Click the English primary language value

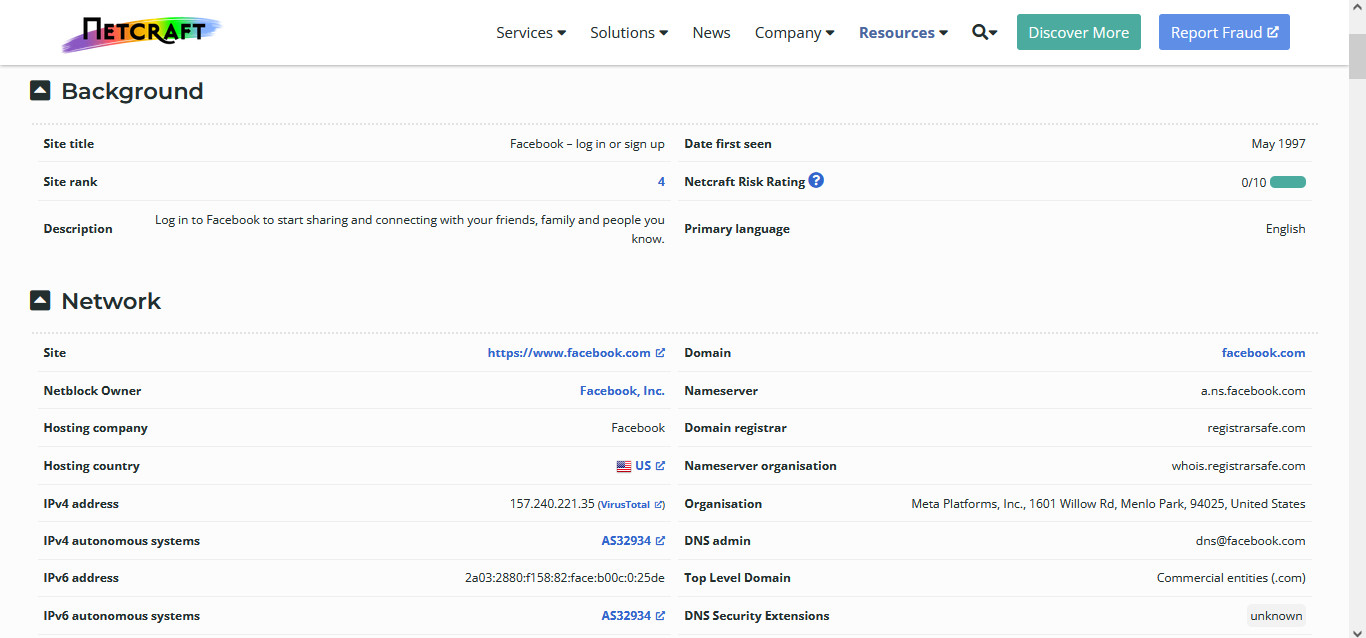(1285, 229)
